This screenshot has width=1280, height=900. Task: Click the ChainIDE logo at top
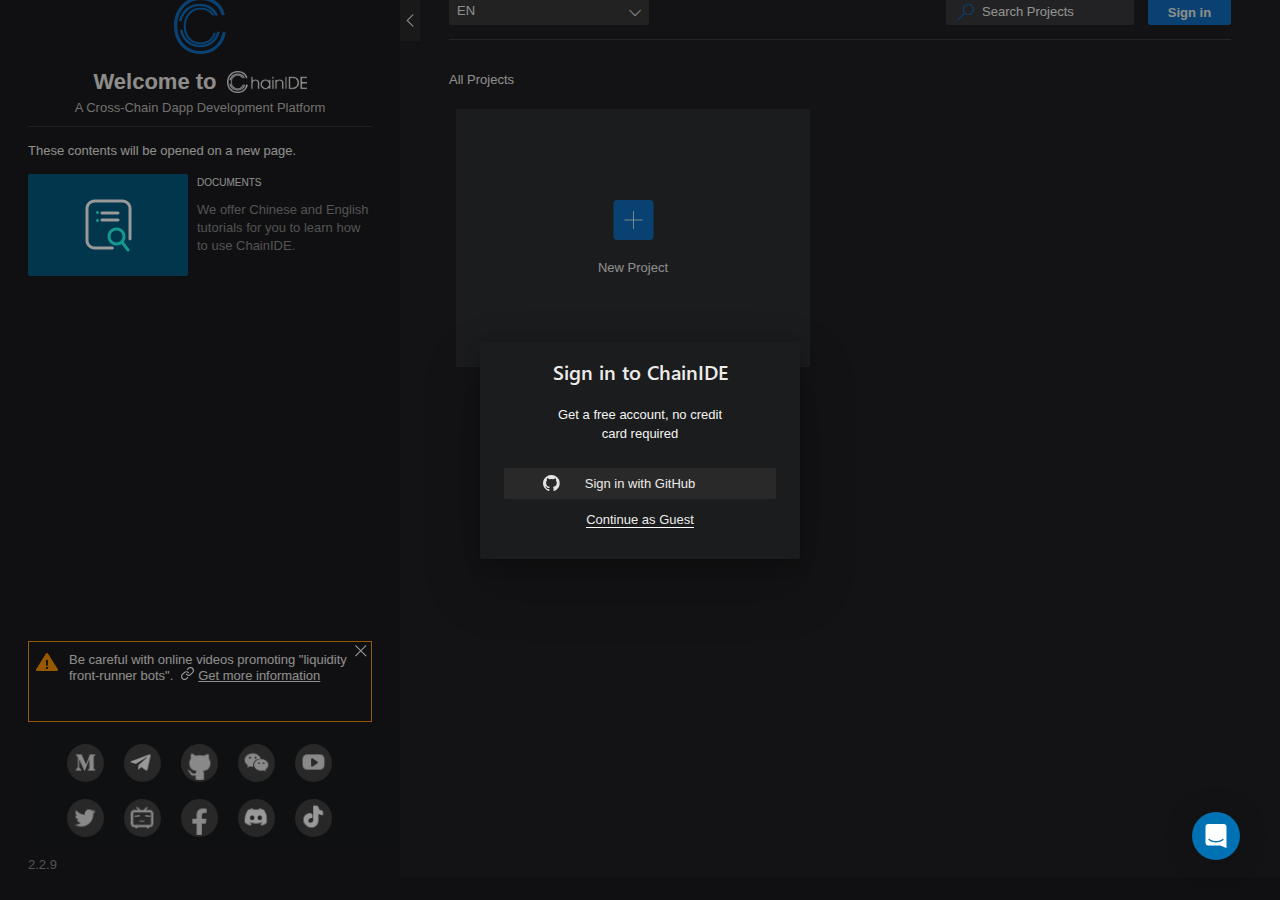click(x=200, y=25)
